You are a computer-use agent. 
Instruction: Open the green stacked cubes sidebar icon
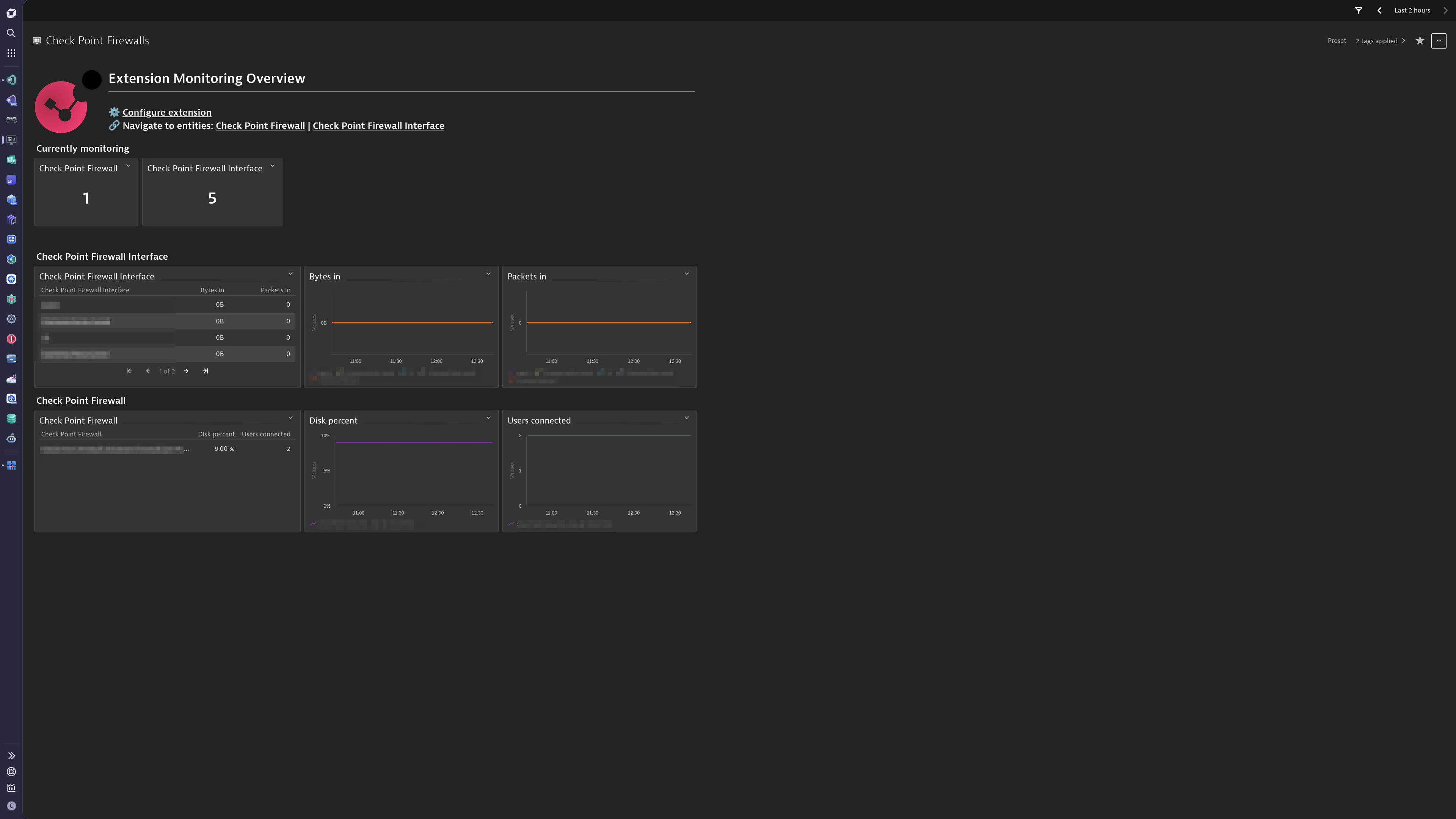point(11,299)
